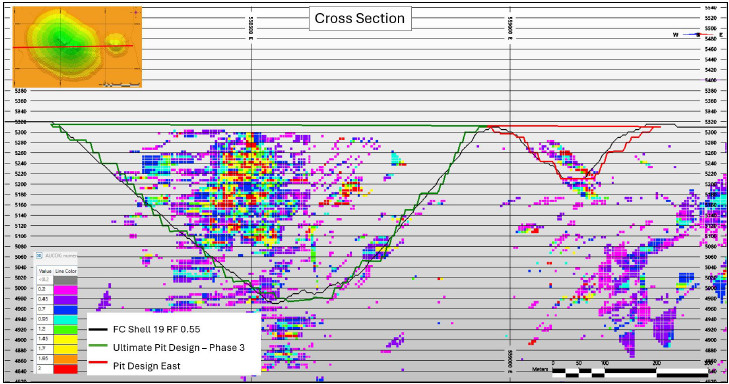Pick the grey below-0.2 legend swatch
Image resolution: width=729 pixels, height=384 pixels.
66,280
